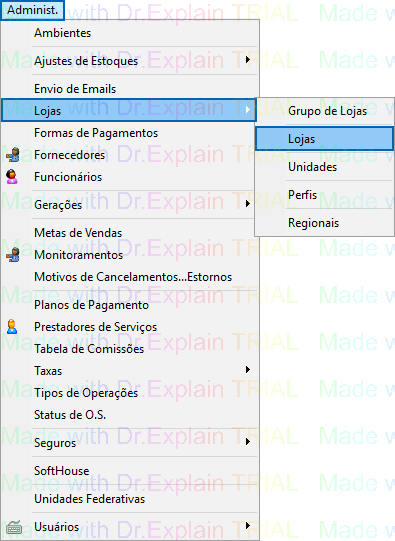395x541 pixels.
Task: Expand the Usuários submenu arrow
Action: pos(247,525)
